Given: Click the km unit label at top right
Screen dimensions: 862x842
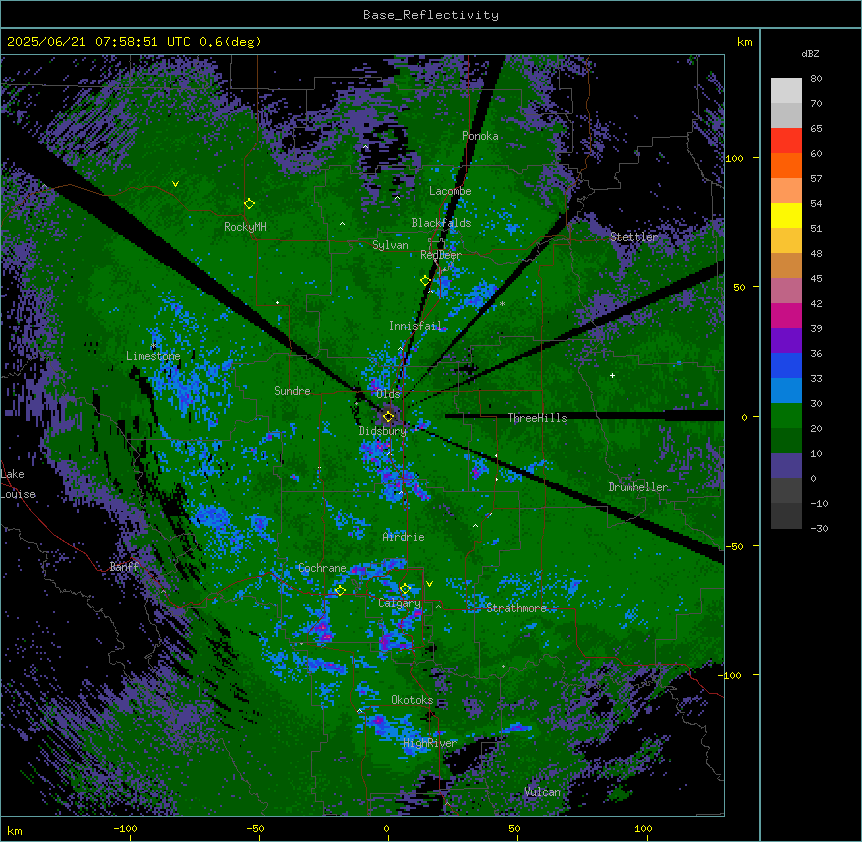Looking at the screenshot, I should tap(745, 42).
